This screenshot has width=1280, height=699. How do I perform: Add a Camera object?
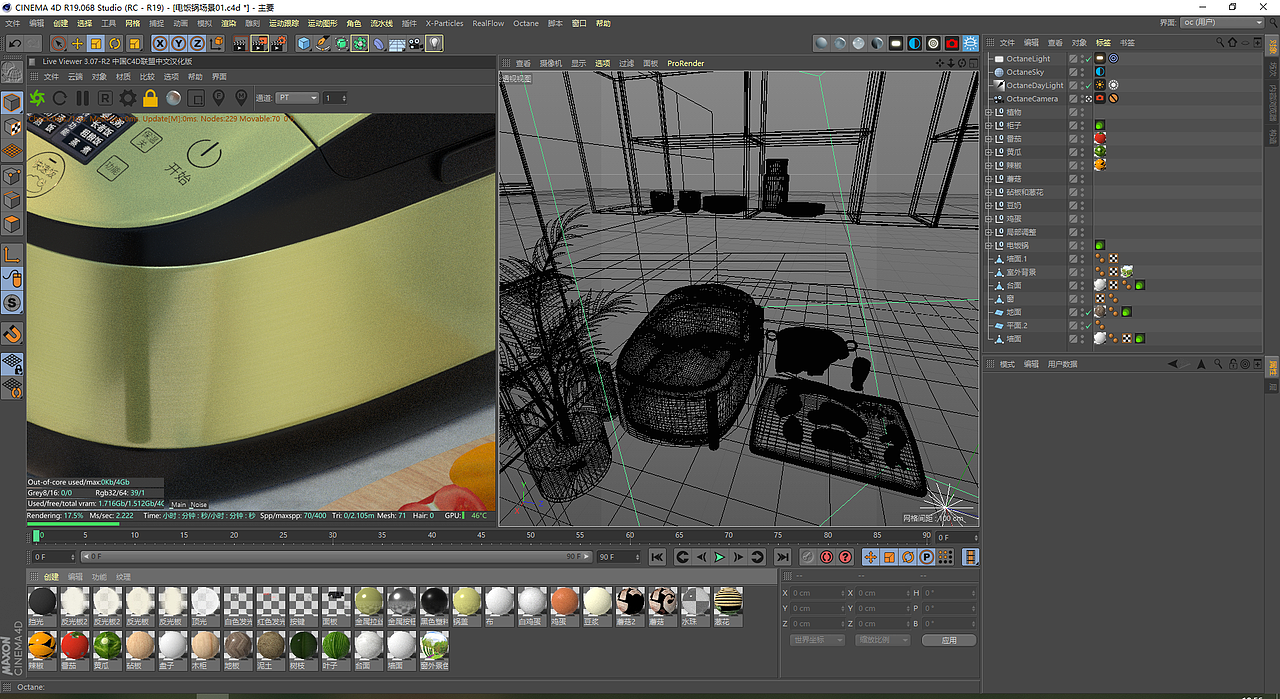click(415, 43)
